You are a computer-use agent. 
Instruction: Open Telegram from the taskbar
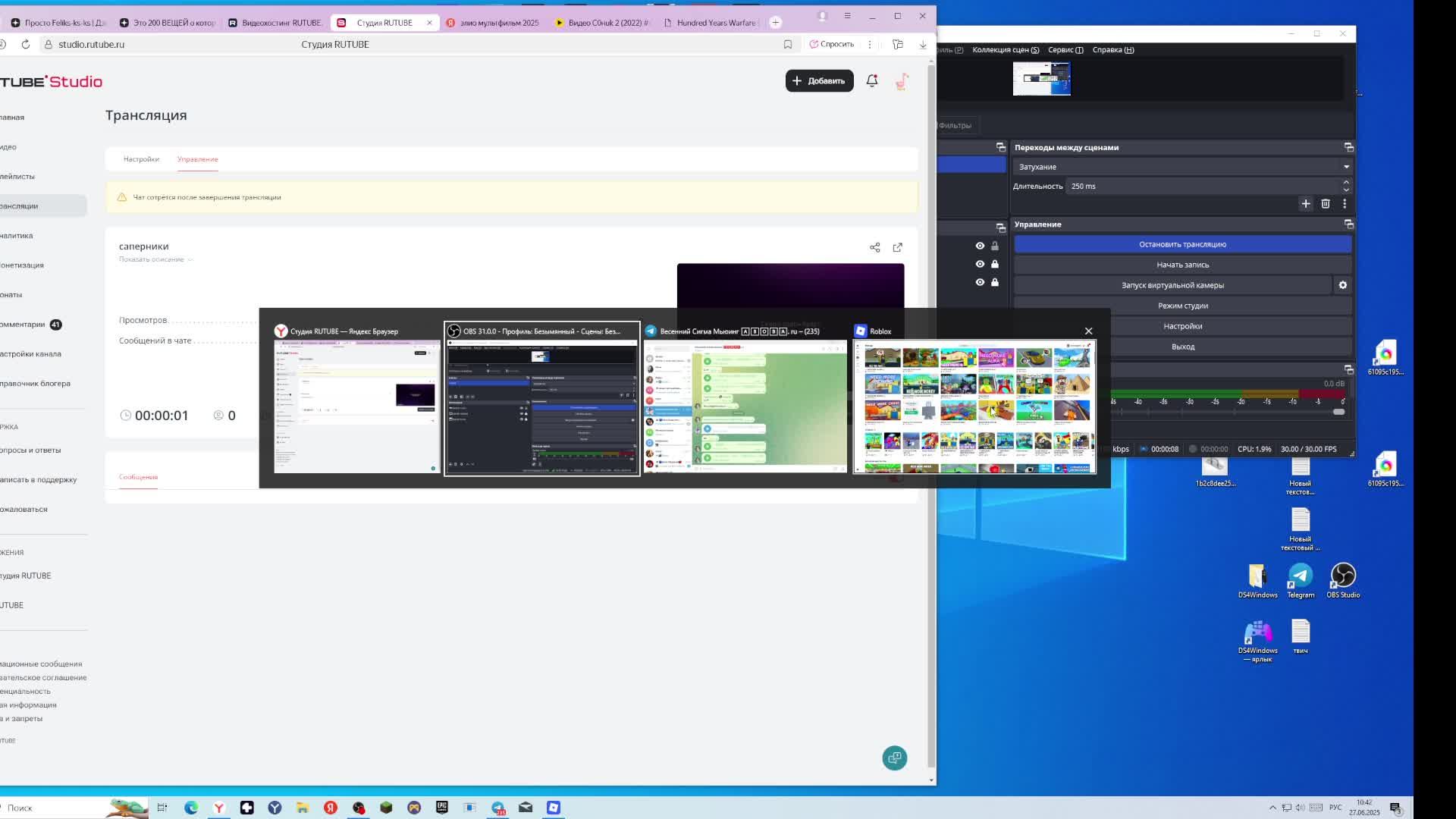[x=498, y=808]
